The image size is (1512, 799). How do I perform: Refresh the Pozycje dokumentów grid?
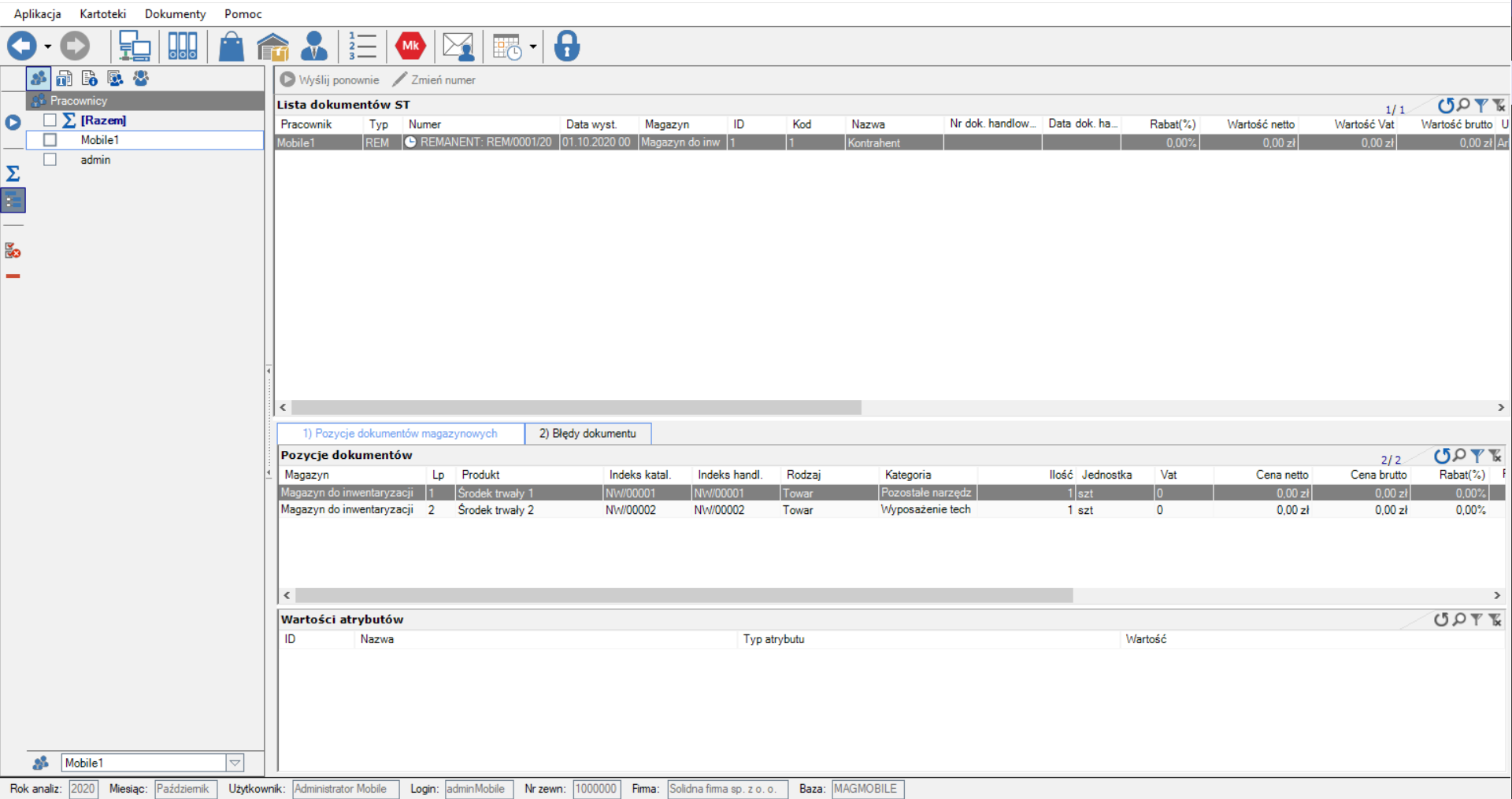1442,456
